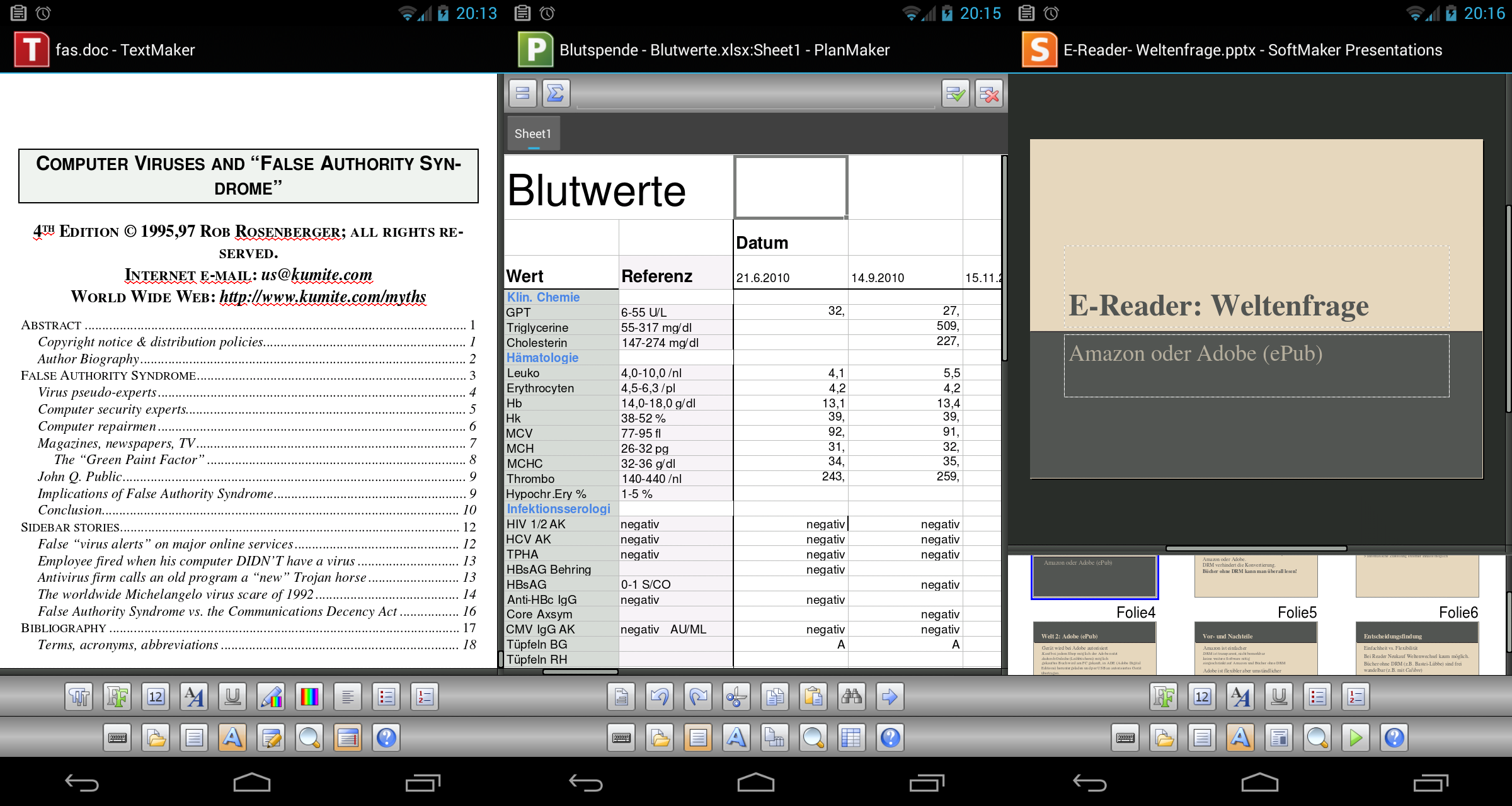Select the empty cell next to Blutwerte
This screenshot has width=1512, height=806.
click(x=791, y=187)
